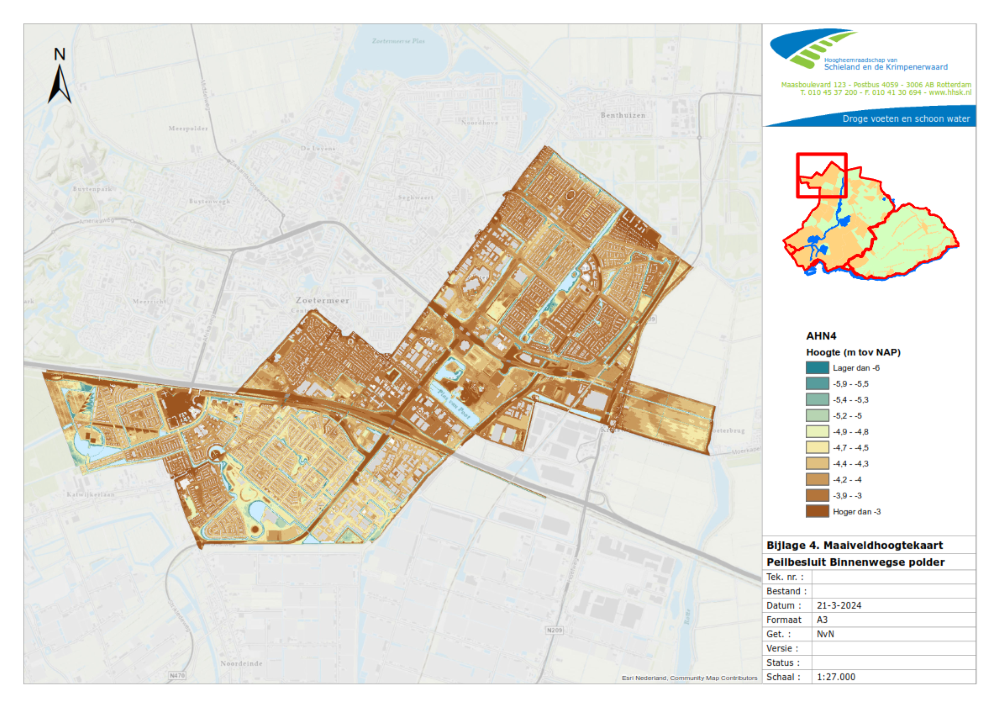
Task: Click the north arrow compass symbol
Action: pos(60,76)
